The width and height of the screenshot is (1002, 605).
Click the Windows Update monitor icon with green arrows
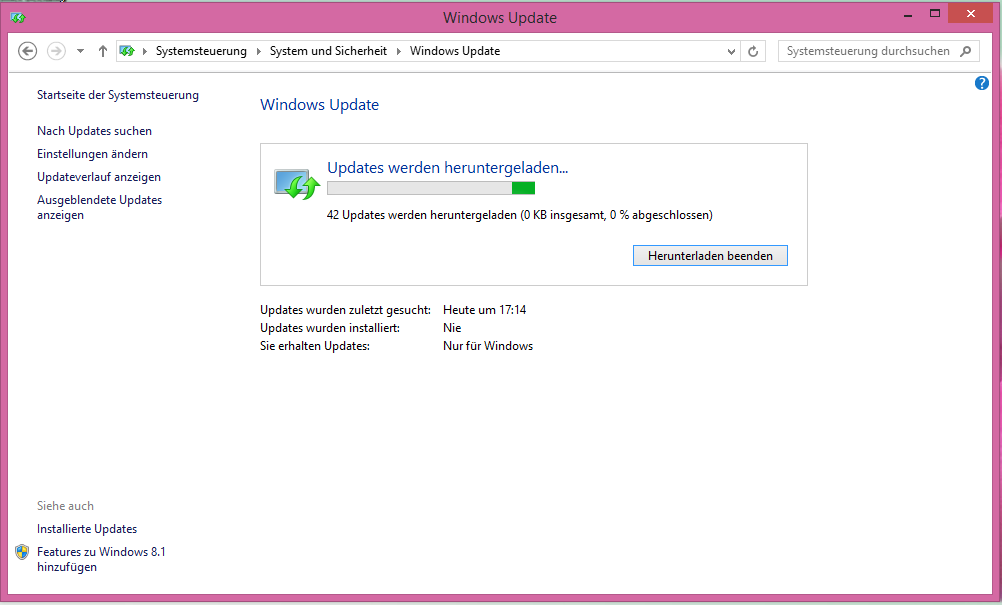[297, 184]
